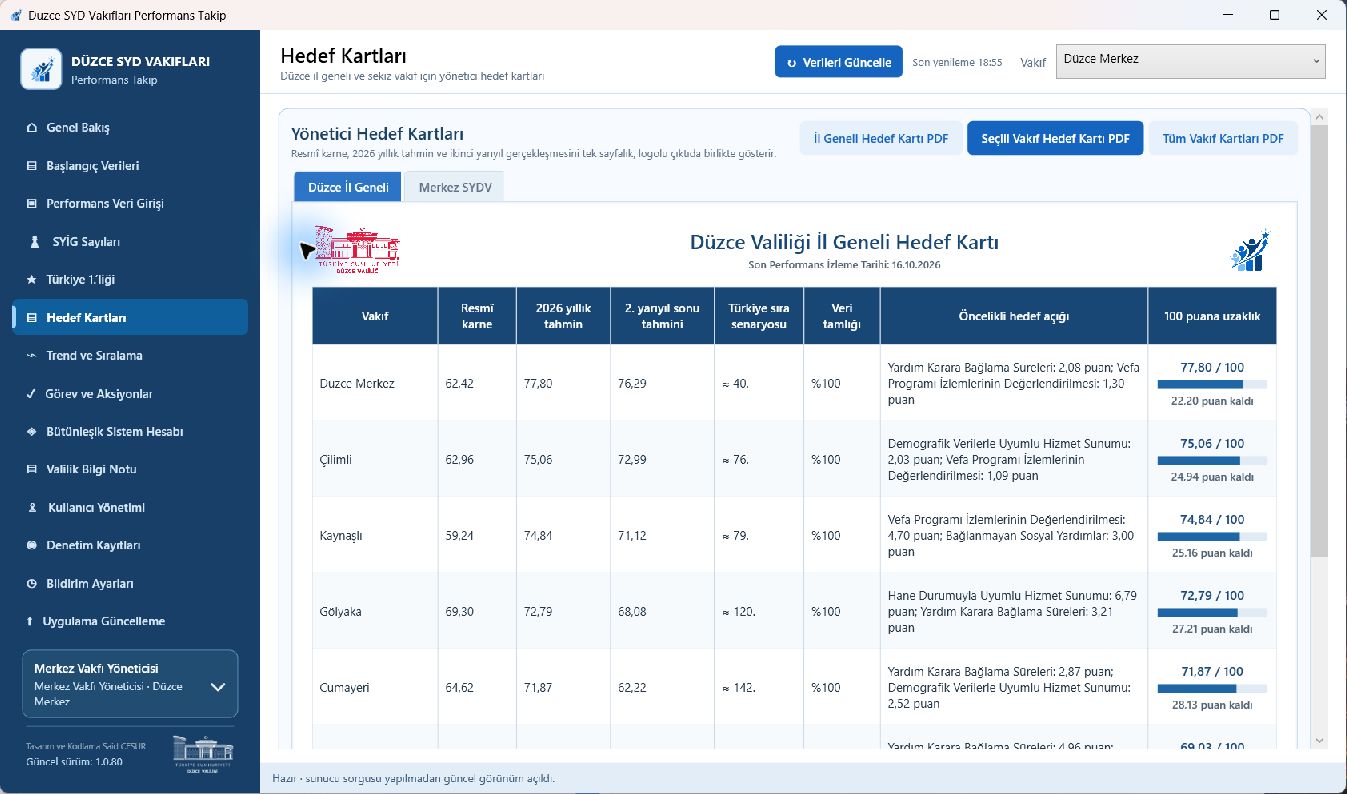This screenshot has width=1347, height=794.
Task: Export İl Geneli Hedef Kartı PDF
Action: [881, 139]
